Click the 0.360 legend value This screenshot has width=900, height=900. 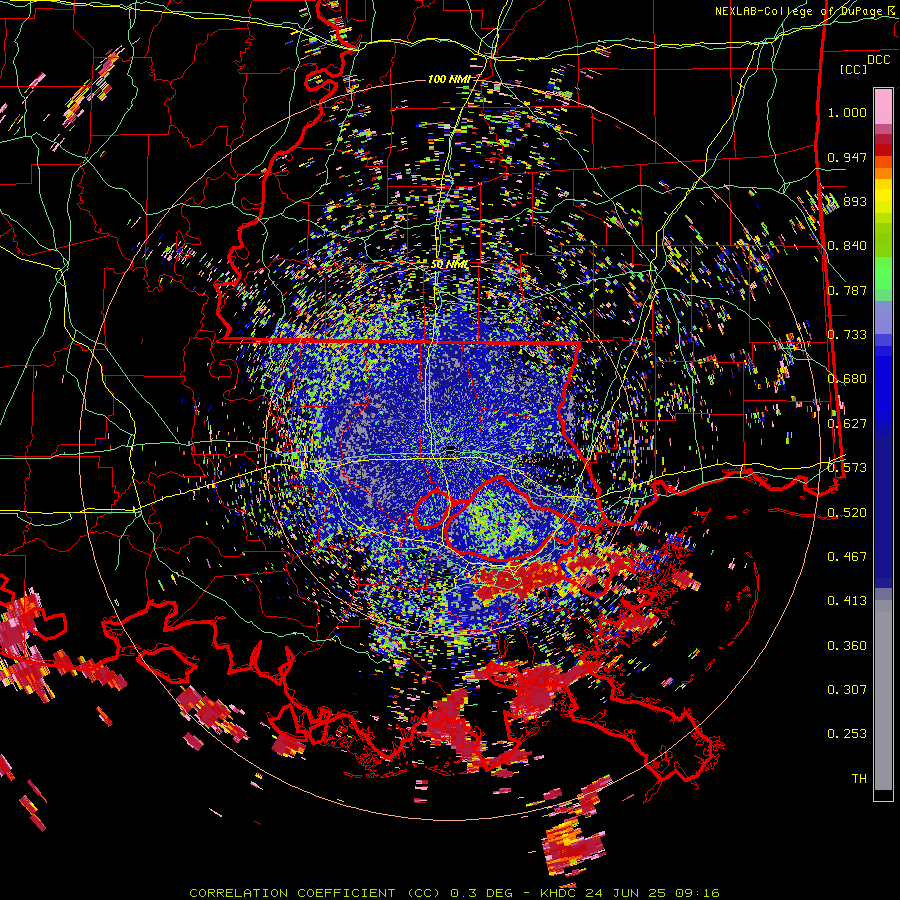point(847,645)
